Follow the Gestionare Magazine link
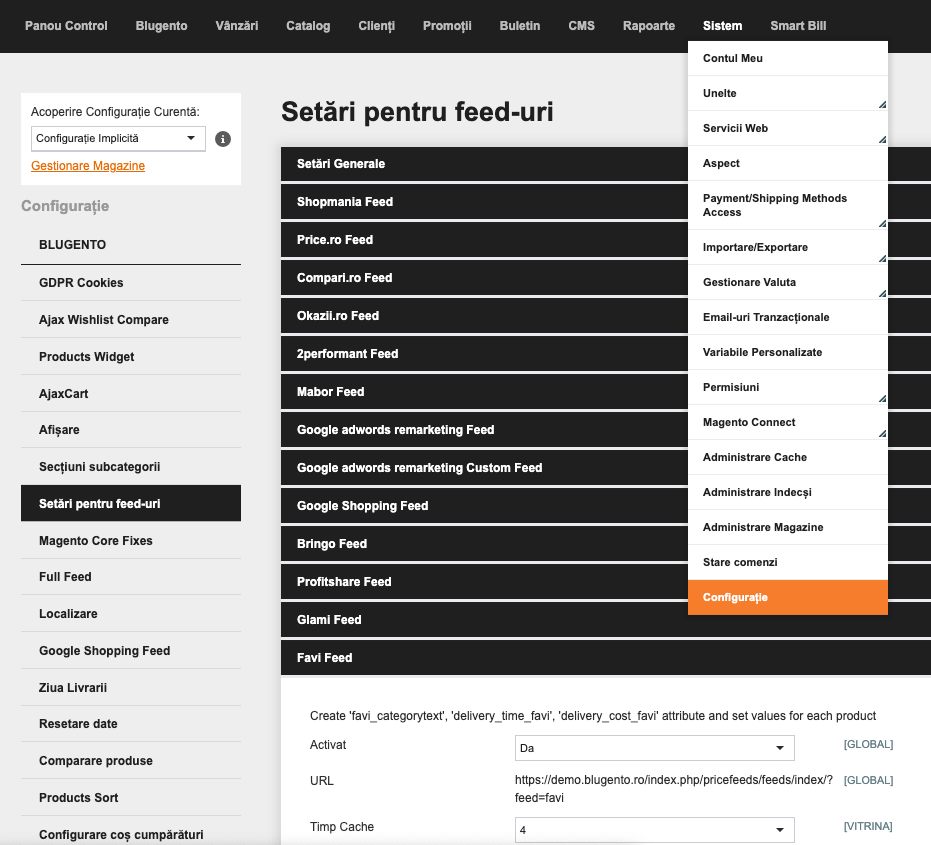Viewport: 931px width, 845px height. (88, 166)
